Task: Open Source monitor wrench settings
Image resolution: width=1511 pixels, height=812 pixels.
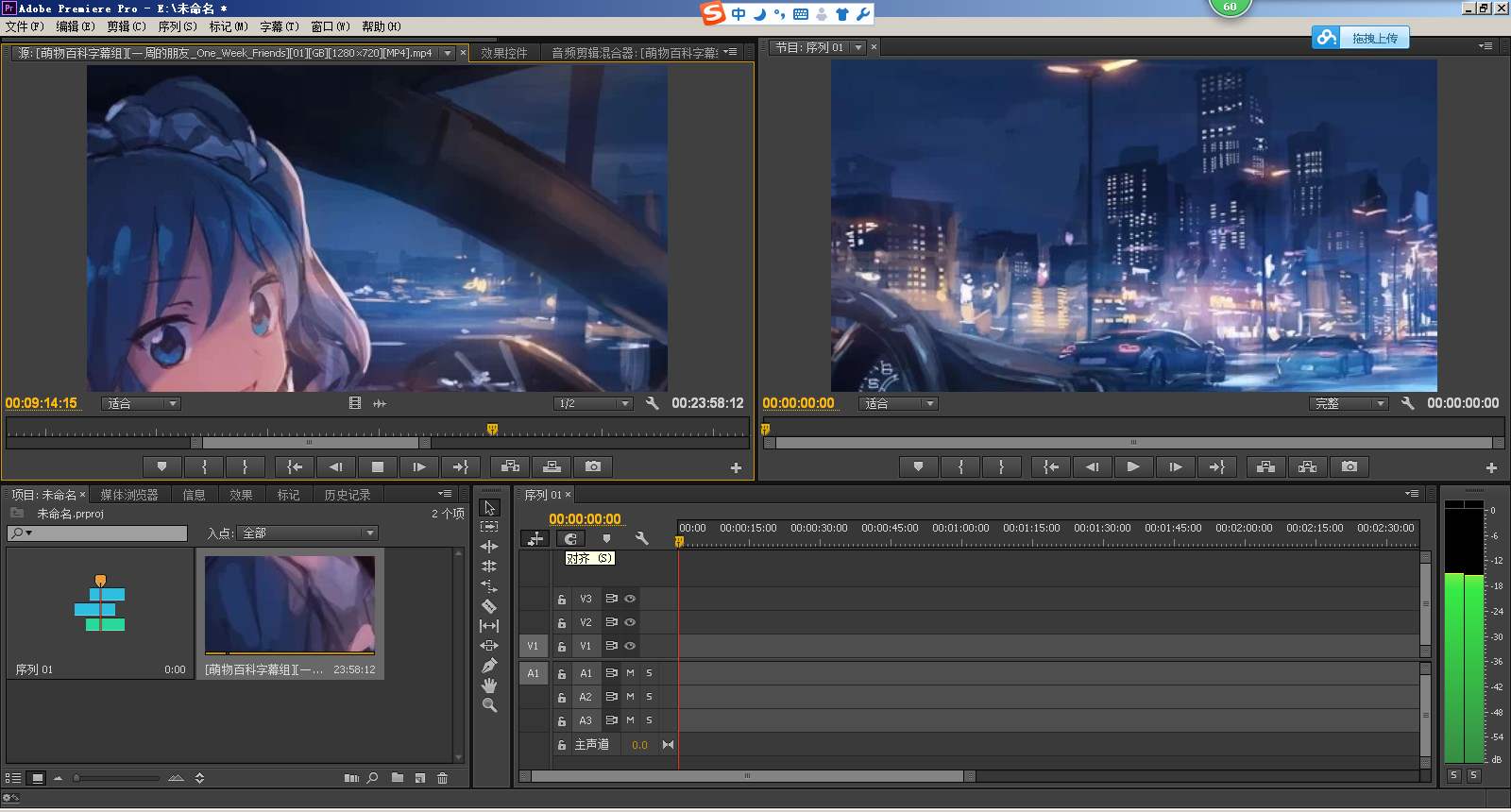Action: tap(652, 403)
